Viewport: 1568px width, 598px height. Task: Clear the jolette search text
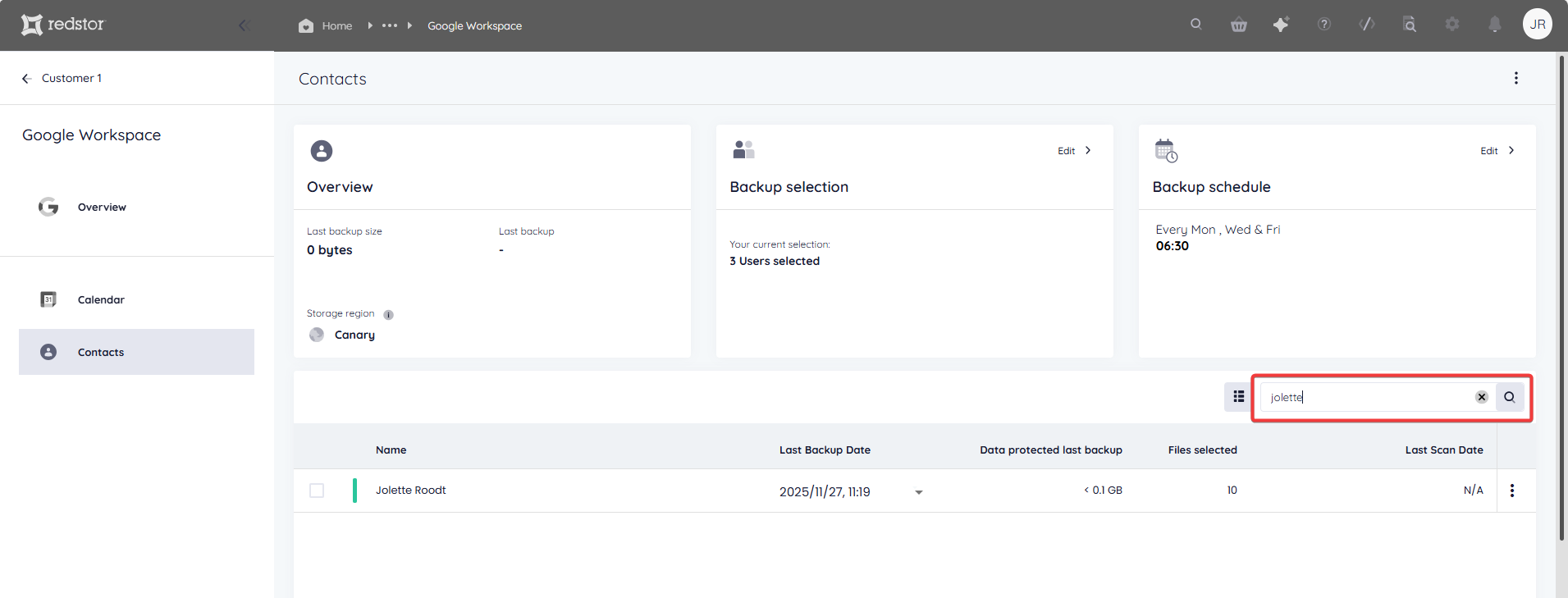[1482, 397]
